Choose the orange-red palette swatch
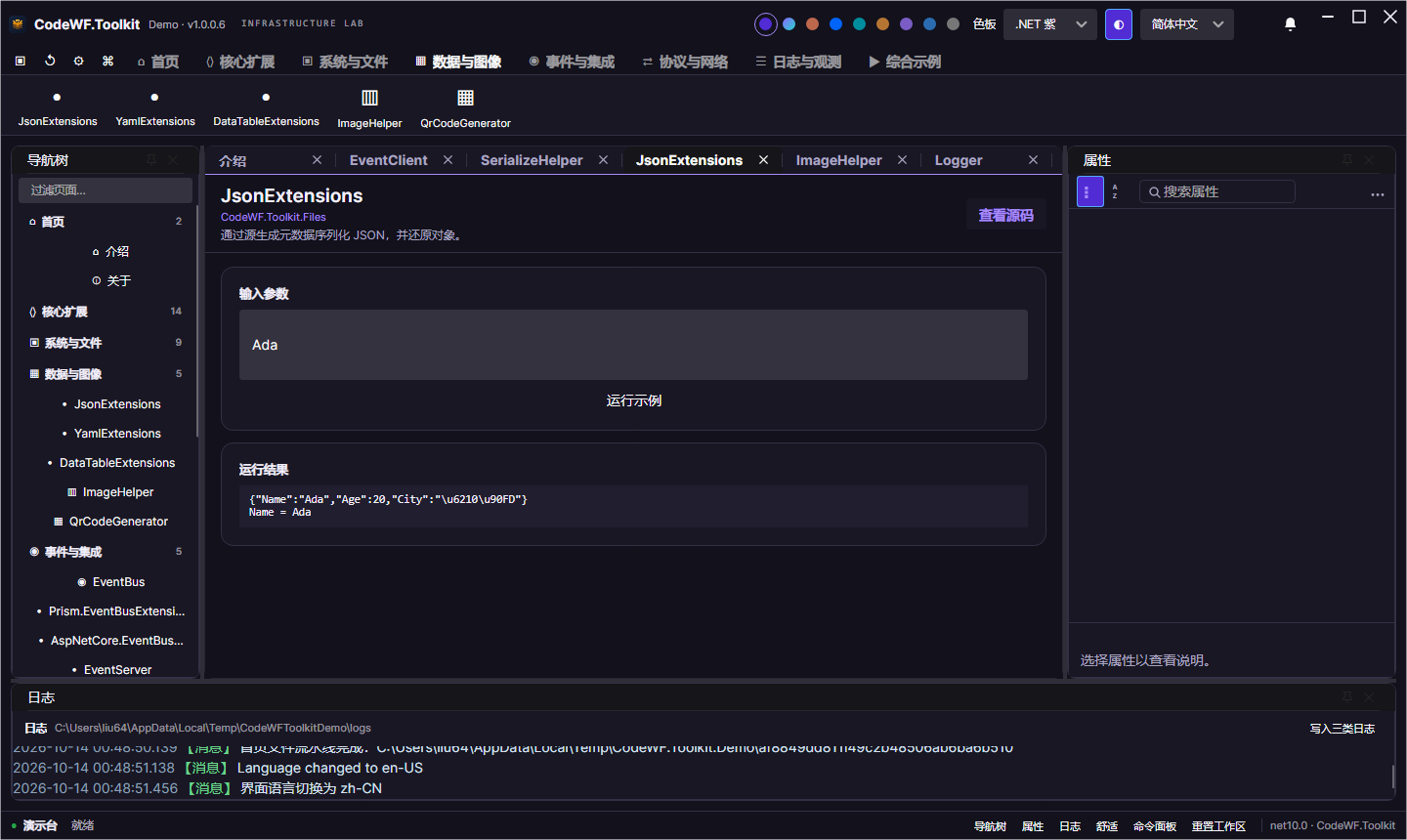The width and height of the screenshot is (1407, 840). (x=812, y=24)
